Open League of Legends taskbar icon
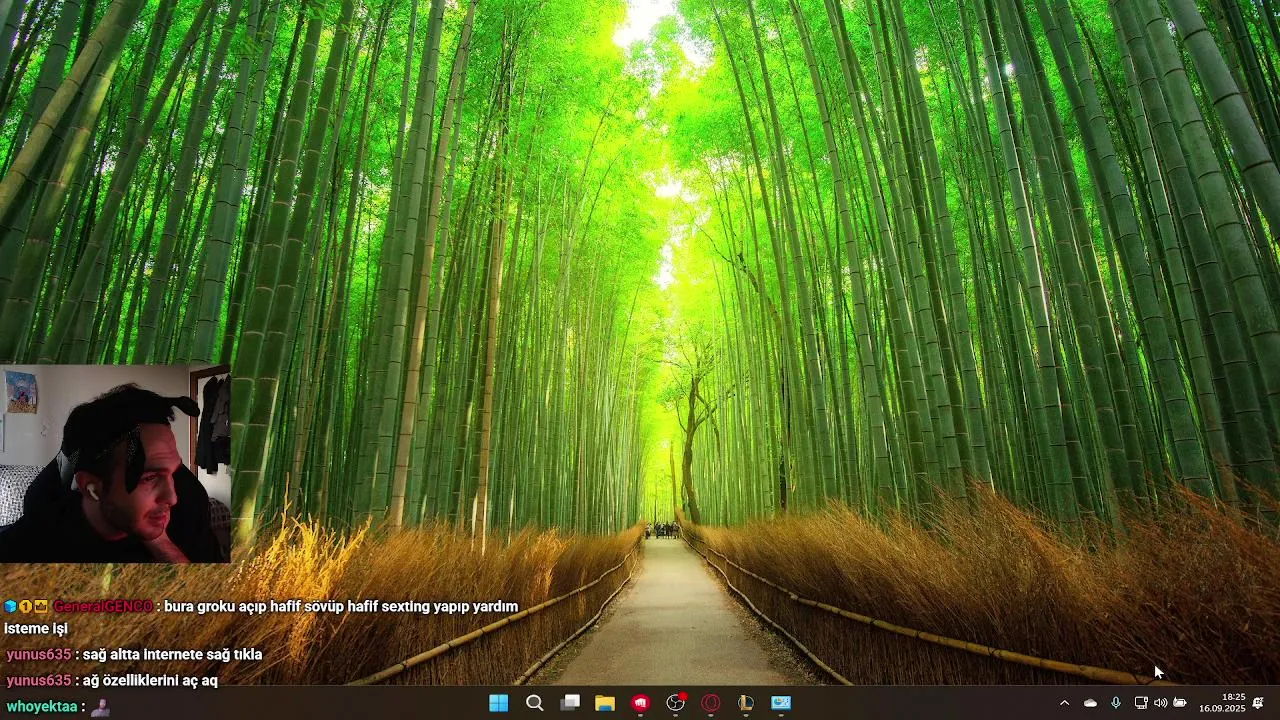Viewport: 1280px width, 720px height. tap(746, 703)
